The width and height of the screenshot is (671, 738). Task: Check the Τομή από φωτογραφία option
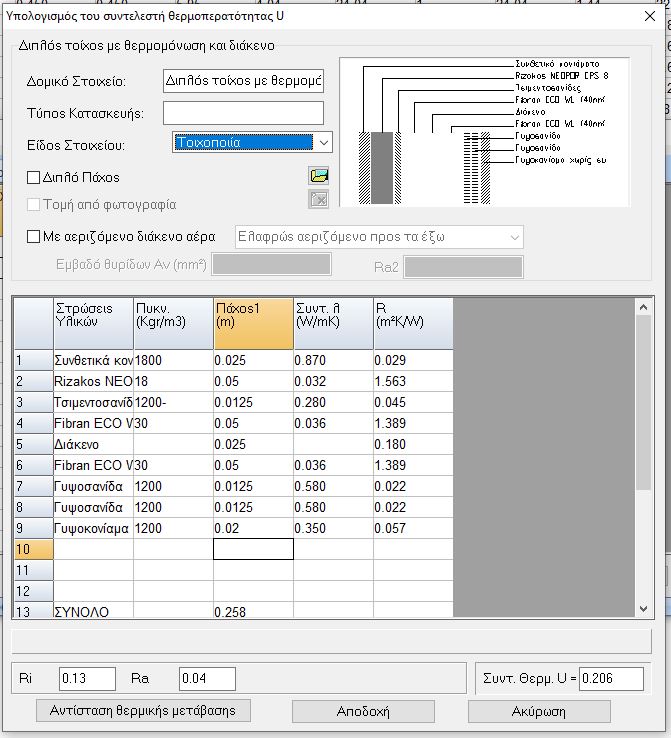(x=33, y=205)
